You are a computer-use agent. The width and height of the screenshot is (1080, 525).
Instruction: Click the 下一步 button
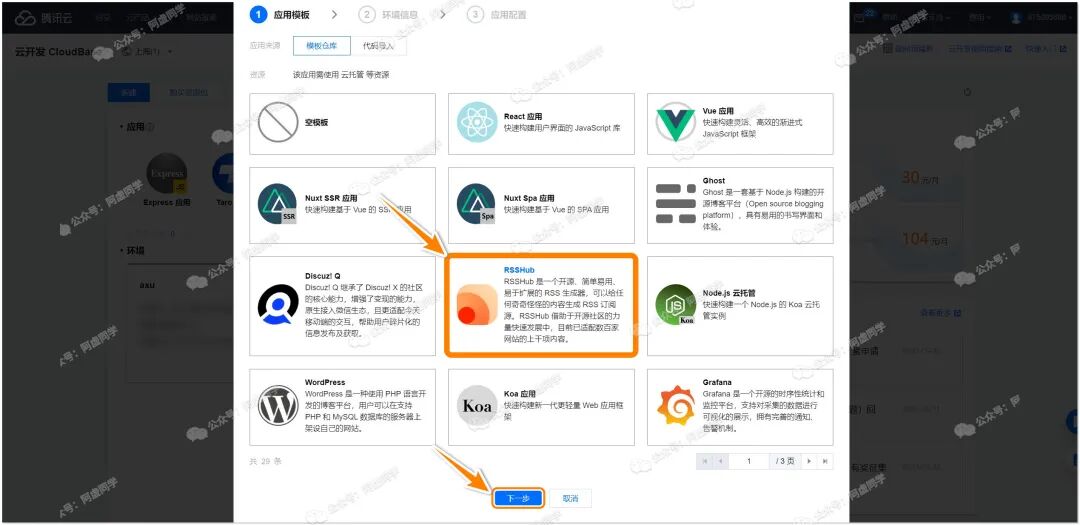click(519, 498)
